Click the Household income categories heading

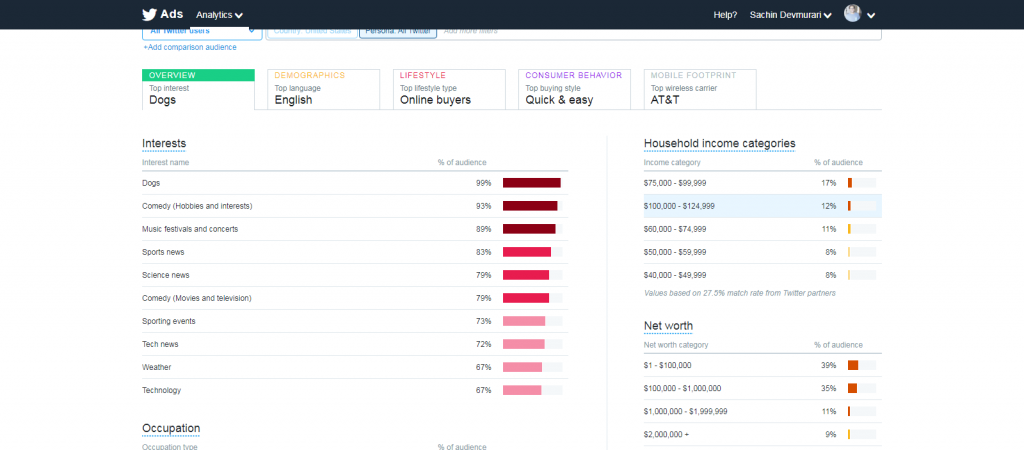coord(720,143)
